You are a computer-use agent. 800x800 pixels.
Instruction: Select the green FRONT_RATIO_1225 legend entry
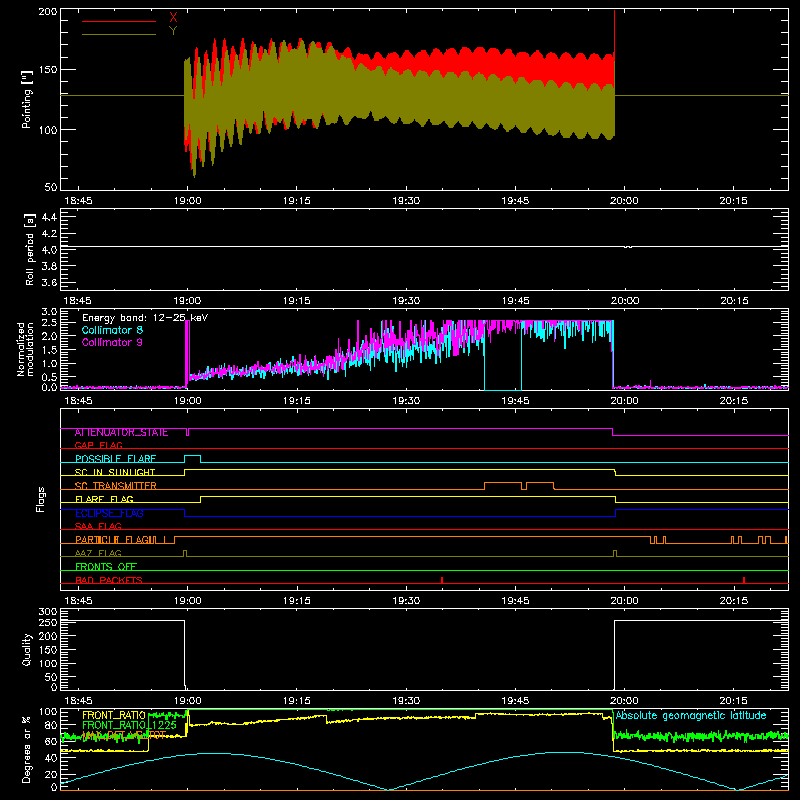[129, 725]
